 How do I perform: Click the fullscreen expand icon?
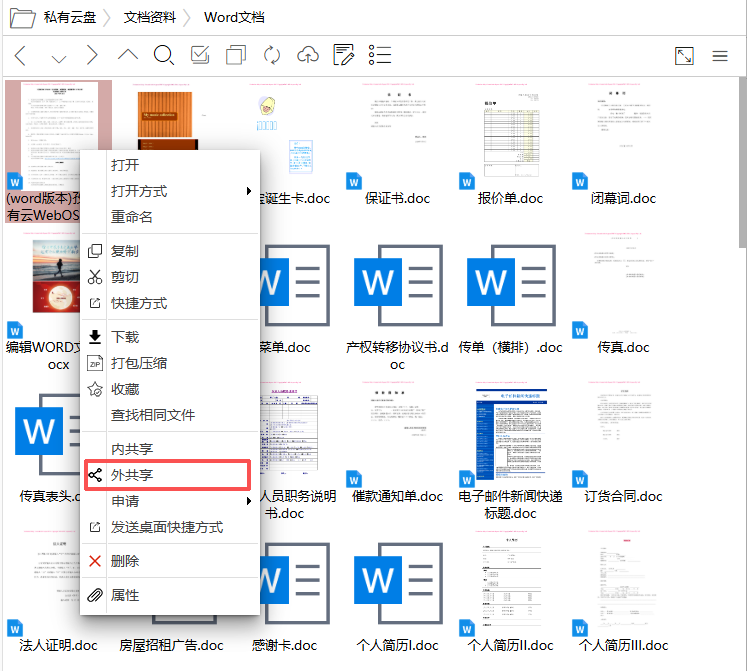pyautogui.click(x=684, y=56)
